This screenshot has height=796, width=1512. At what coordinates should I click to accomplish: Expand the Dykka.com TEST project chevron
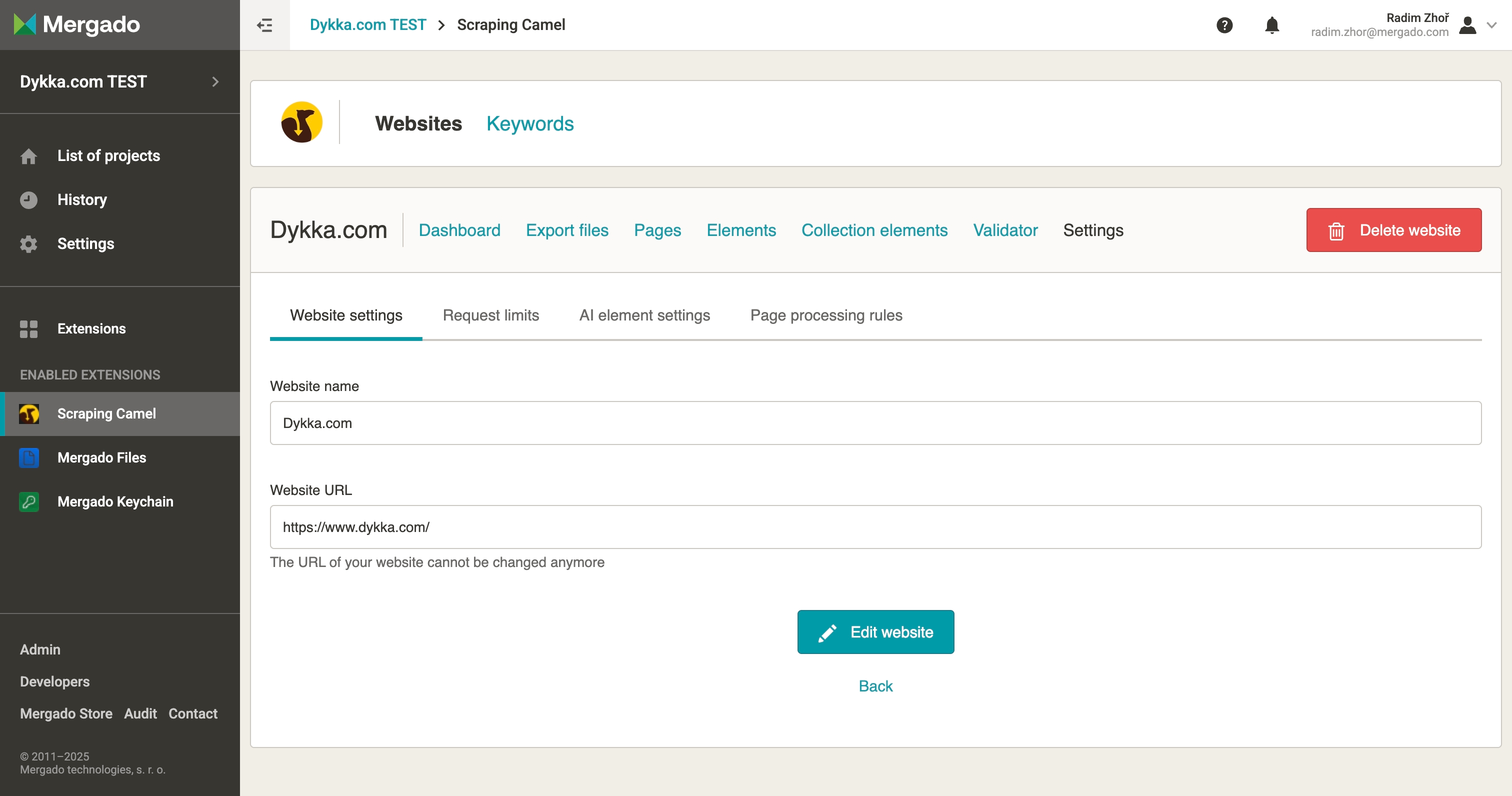coord(215,81)
